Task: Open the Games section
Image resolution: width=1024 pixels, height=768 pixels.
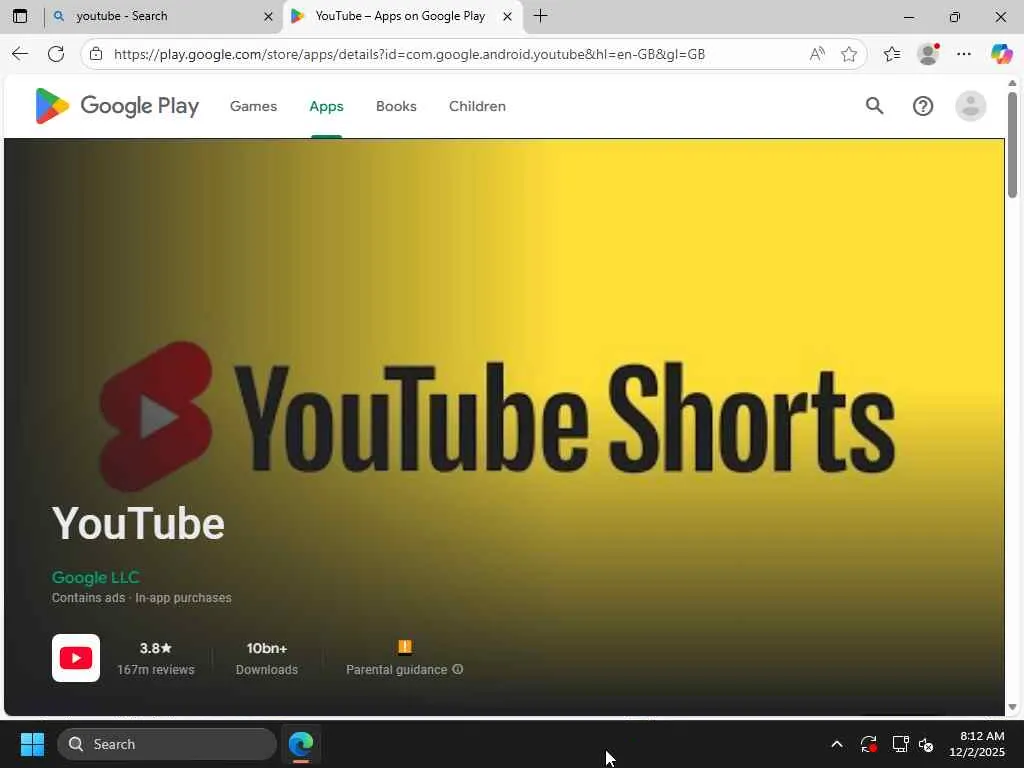Action: tap(253, 106)
